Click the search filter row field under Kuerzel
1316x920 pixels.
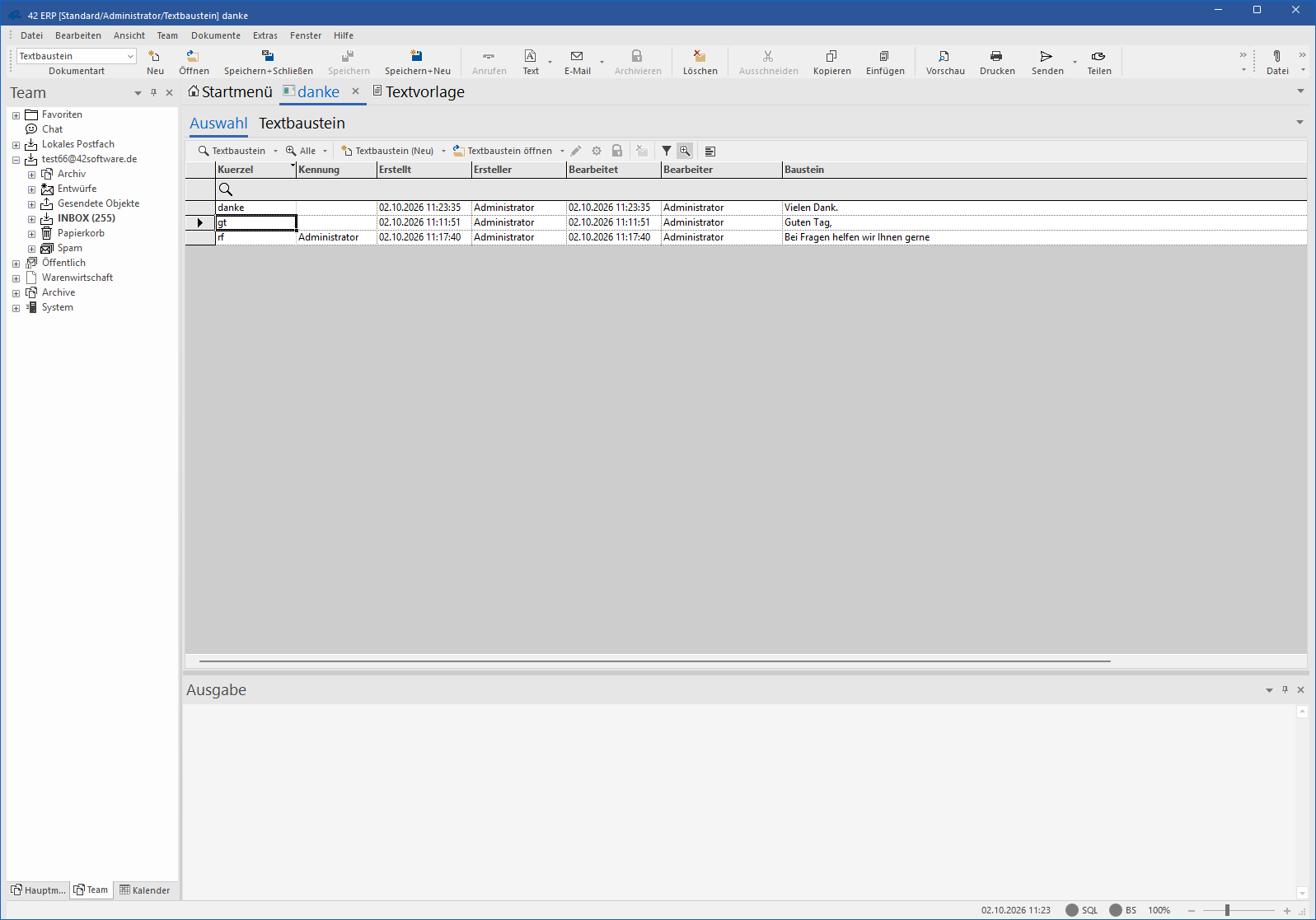point(255,189)
